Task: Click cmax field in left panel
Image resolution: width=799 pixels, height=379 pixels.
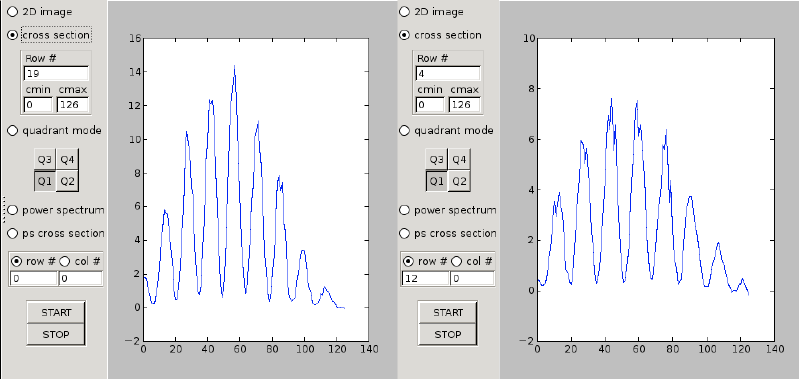Action: click(x=72, y=105)
